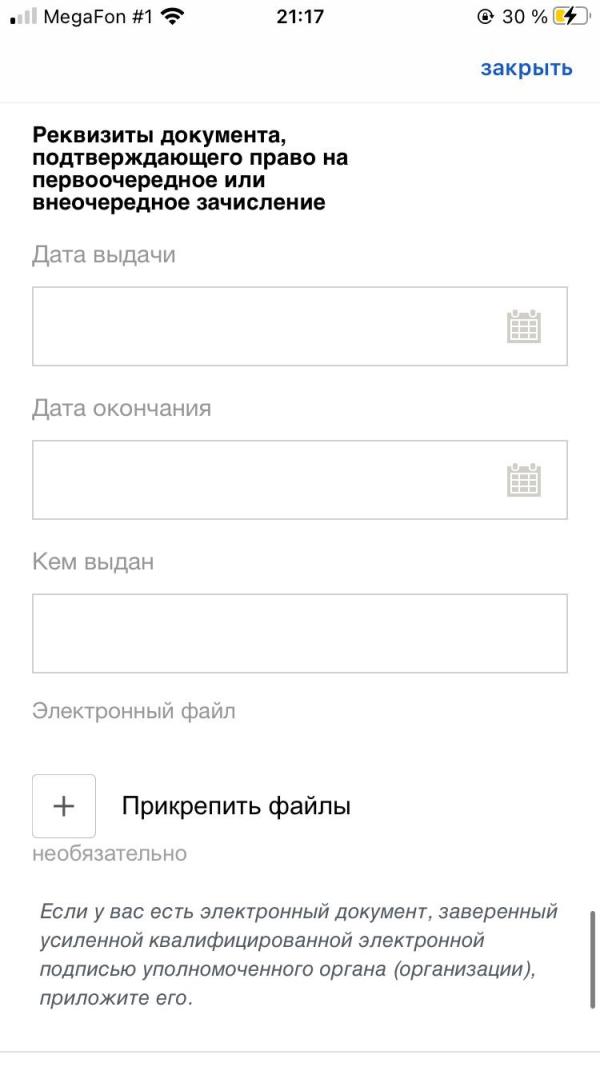Click the page scrollbar on the right
The image size is (600, 1066).
(x=593, y=960)
